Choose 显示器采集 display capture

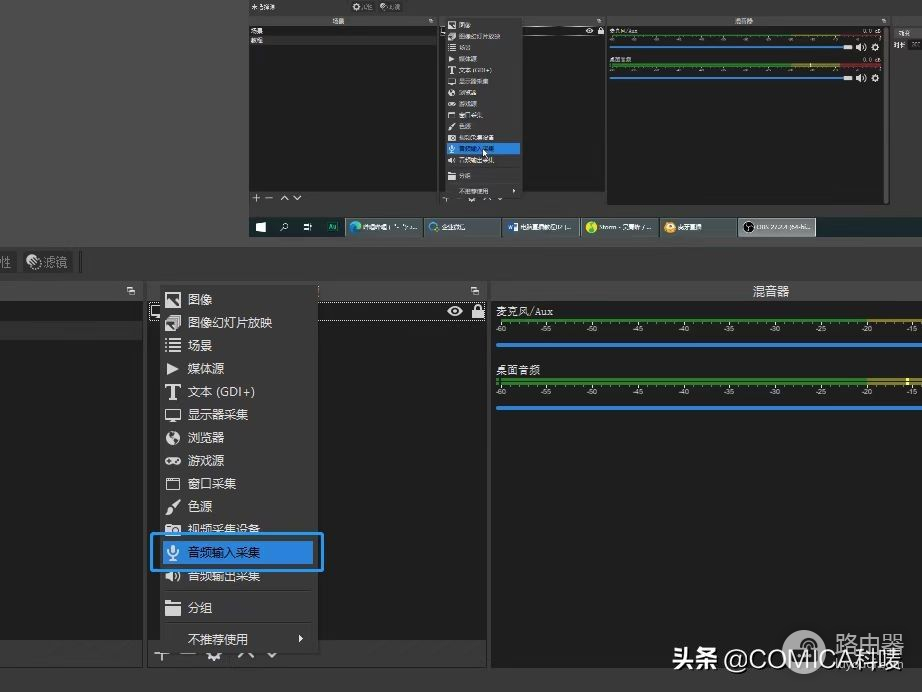(x=218, y=415)
